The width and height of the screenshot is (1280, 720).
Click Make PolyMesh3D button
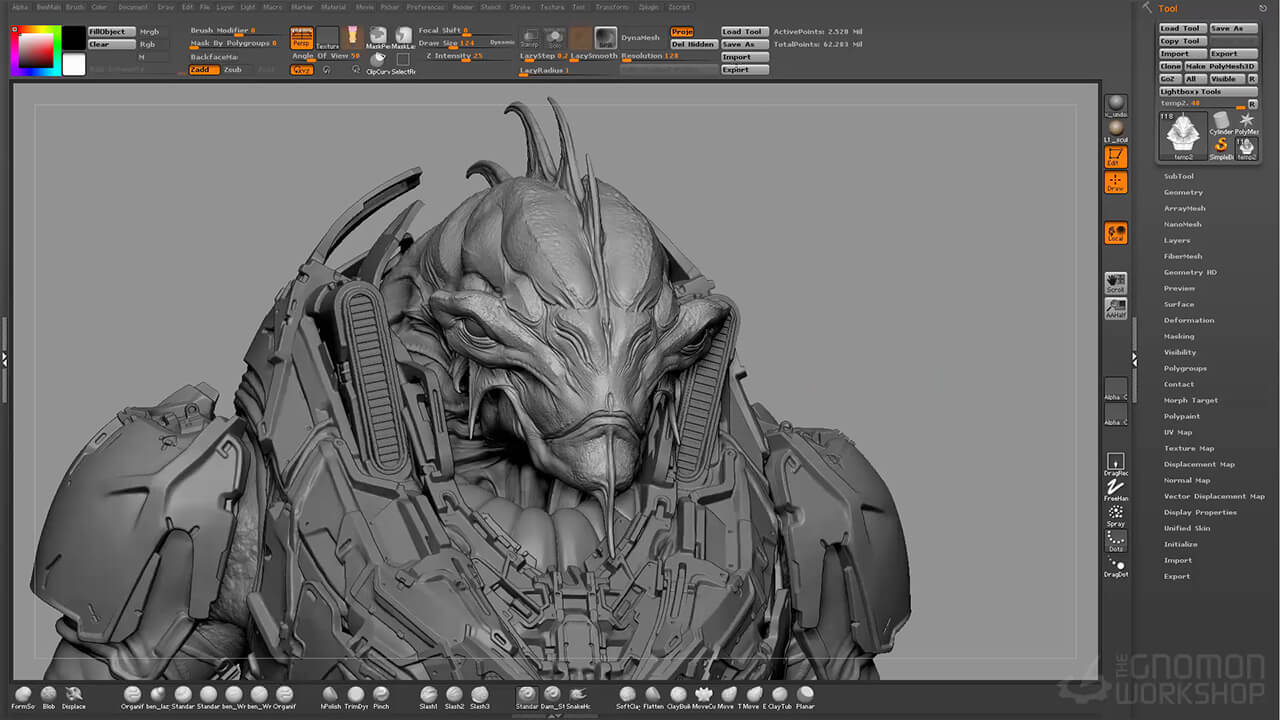[x=1219, y=66]
